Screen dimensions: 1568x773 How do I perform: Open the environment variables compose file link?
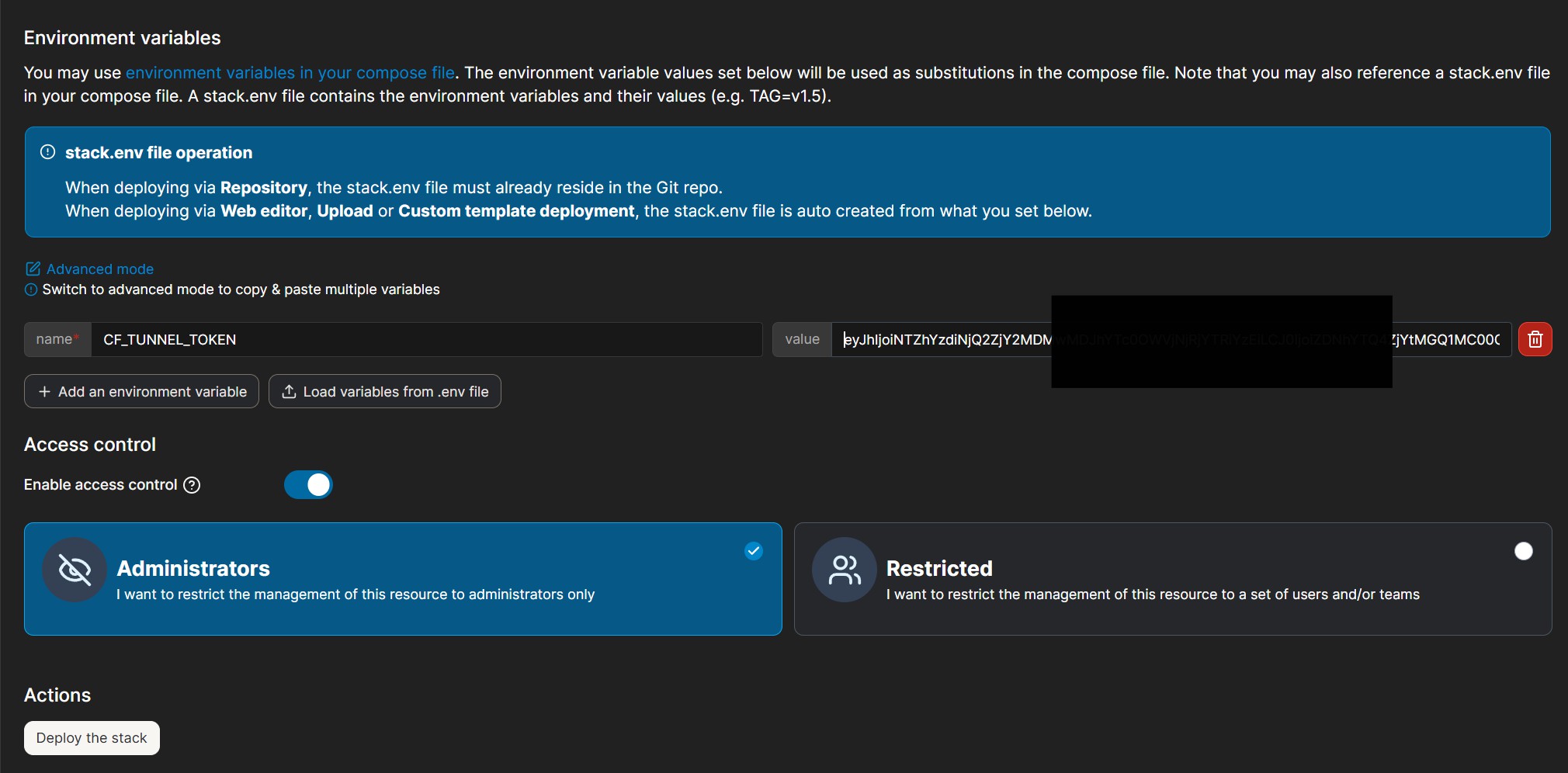[x=290, y=72]
